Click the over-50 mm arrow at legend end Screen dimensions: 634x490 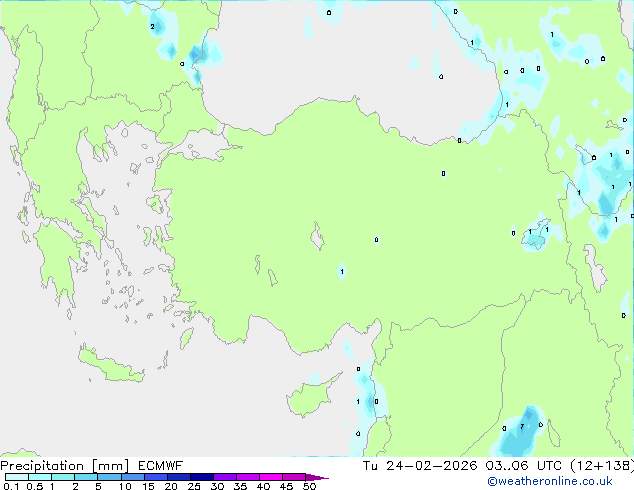point(317,477)
